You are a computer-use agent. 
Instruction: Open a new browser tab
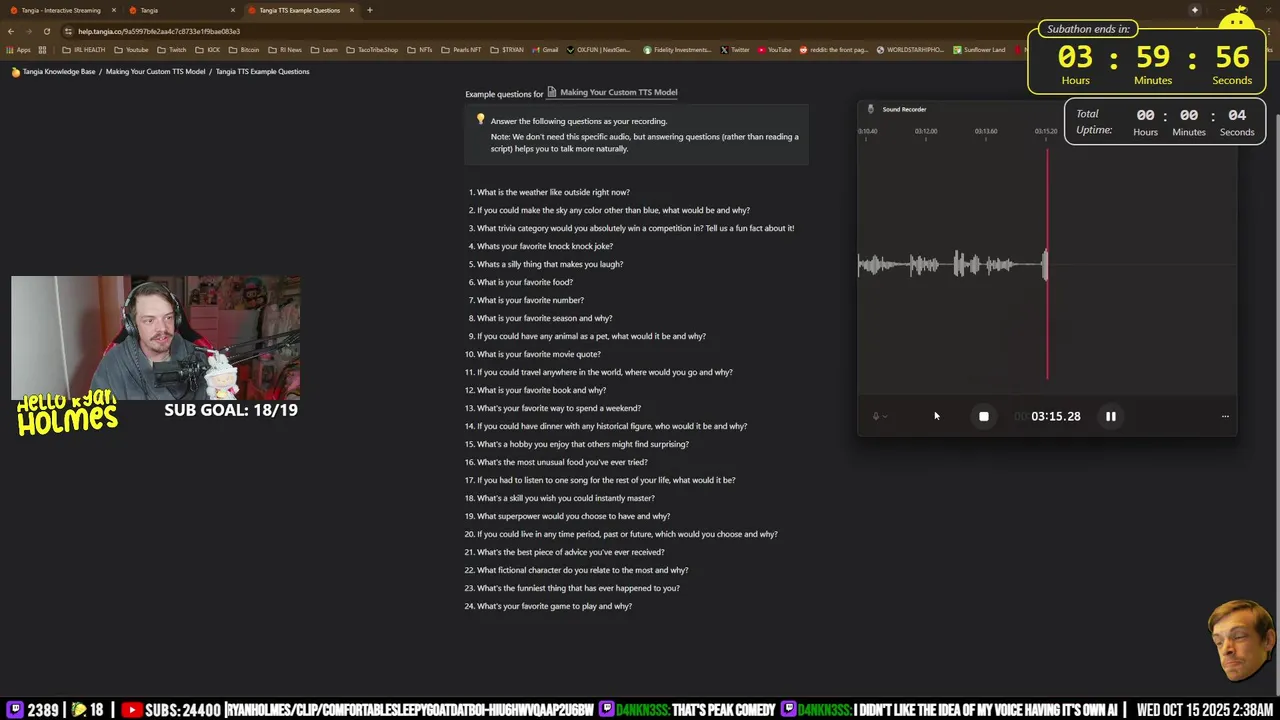[370, 10]
